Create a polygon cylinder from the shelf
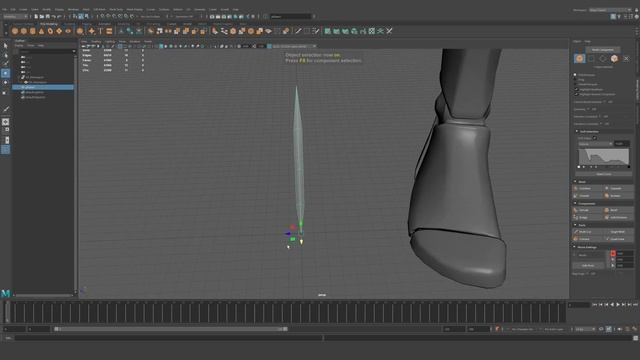 33,31
